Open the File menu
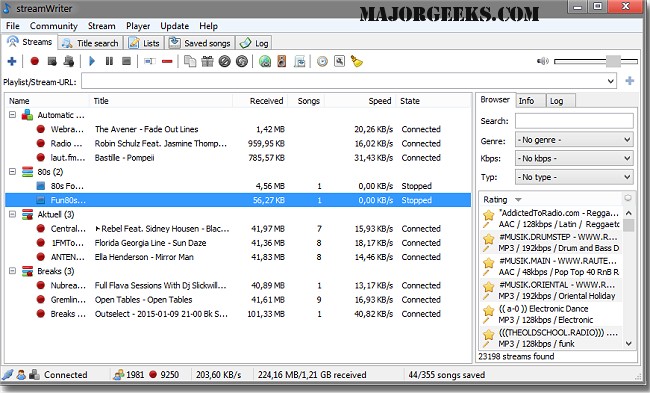The height and width of the screenshot is (393, 650). (13, 26)
